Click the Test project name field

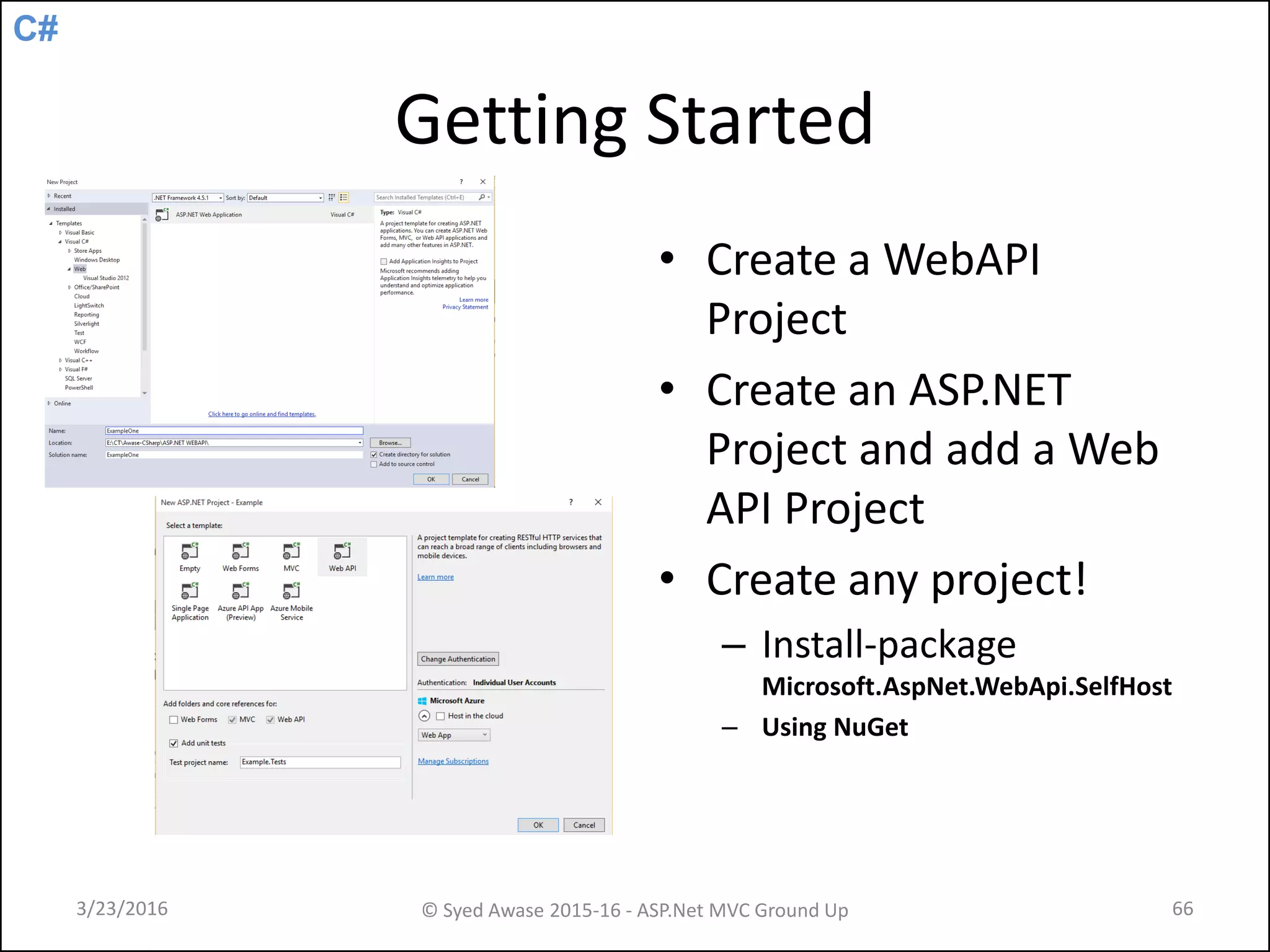coord(321,762)
